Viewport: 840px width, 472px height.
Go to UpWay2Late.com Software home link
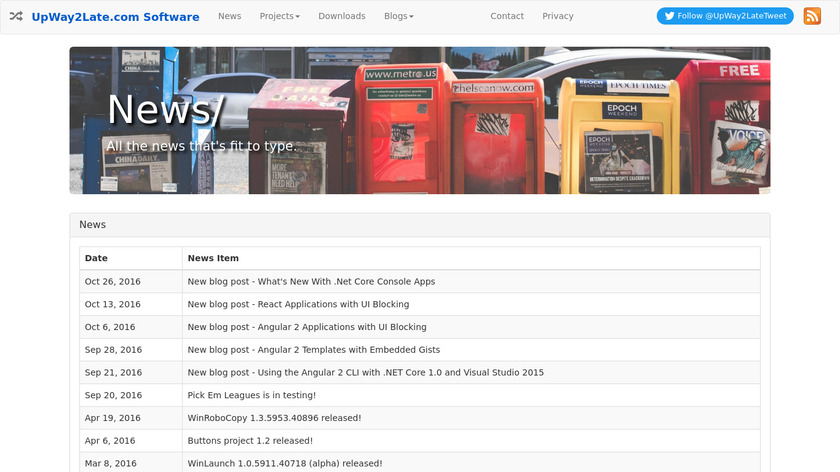coord(115,17)
